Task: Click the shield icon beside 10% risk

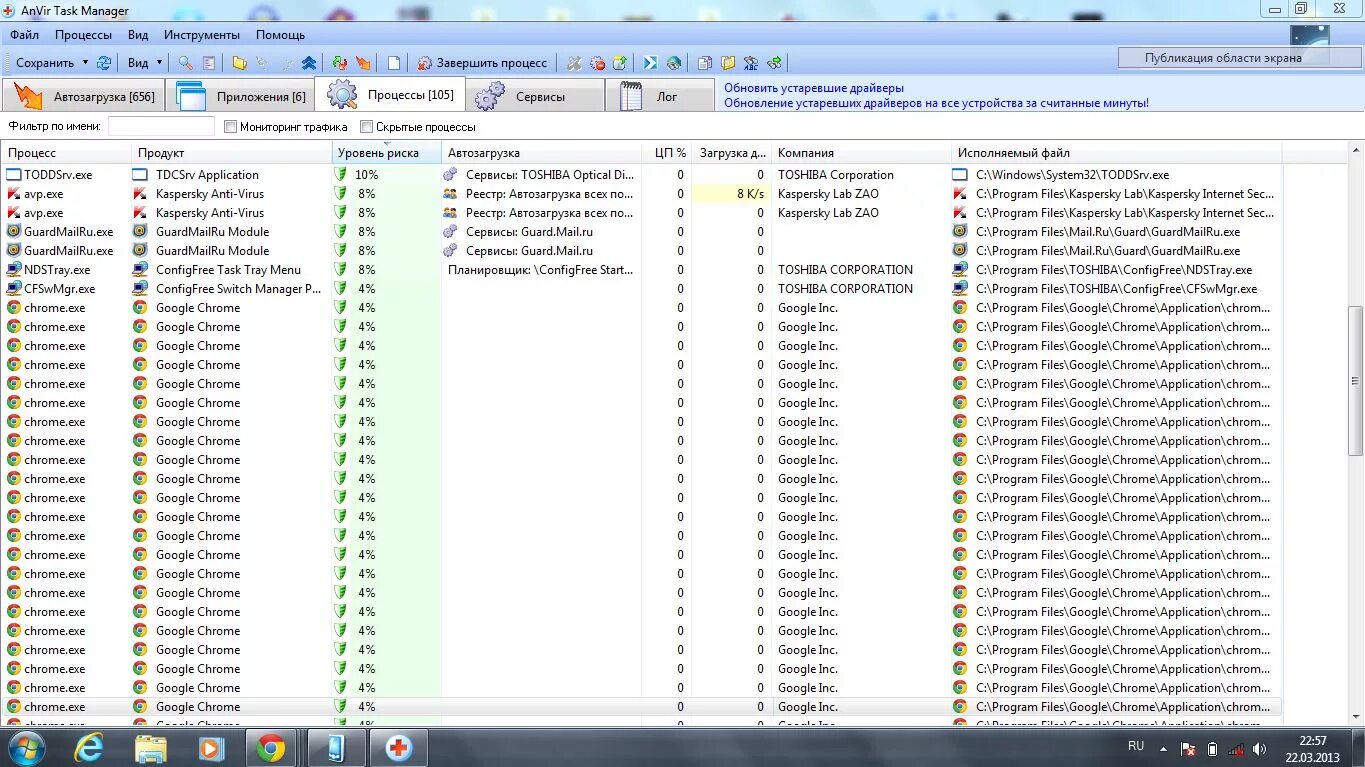Action: click(x=341, y=174)
